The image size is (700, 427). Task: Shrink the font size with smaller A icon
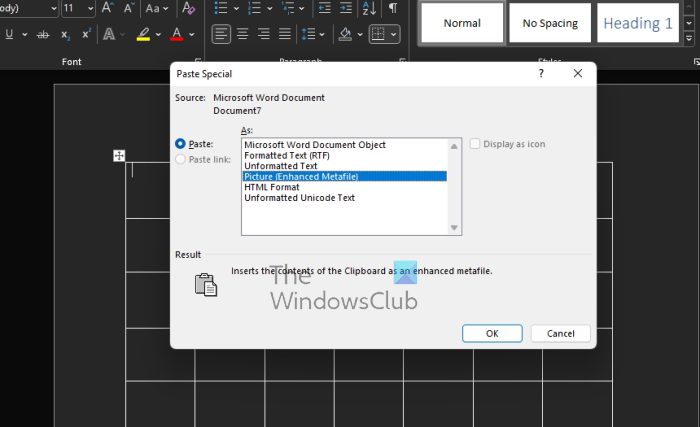coord(129,8)
